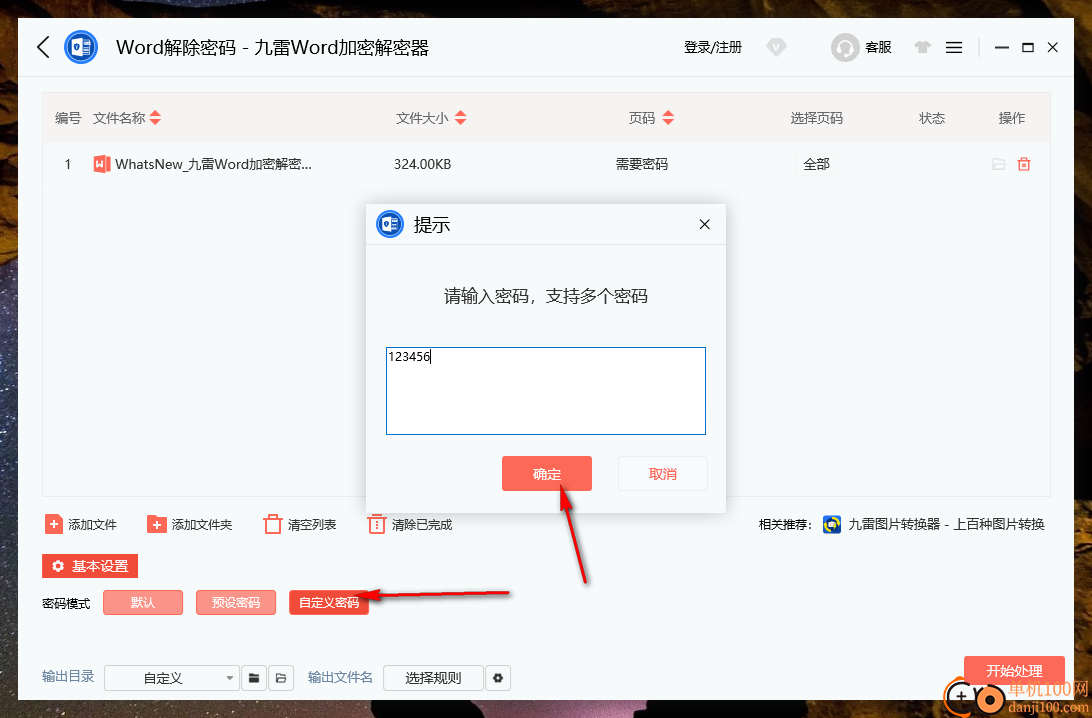Click 添加文件 to add a file
Viewport: 1092px width, 718px height.
click(81, 524)
